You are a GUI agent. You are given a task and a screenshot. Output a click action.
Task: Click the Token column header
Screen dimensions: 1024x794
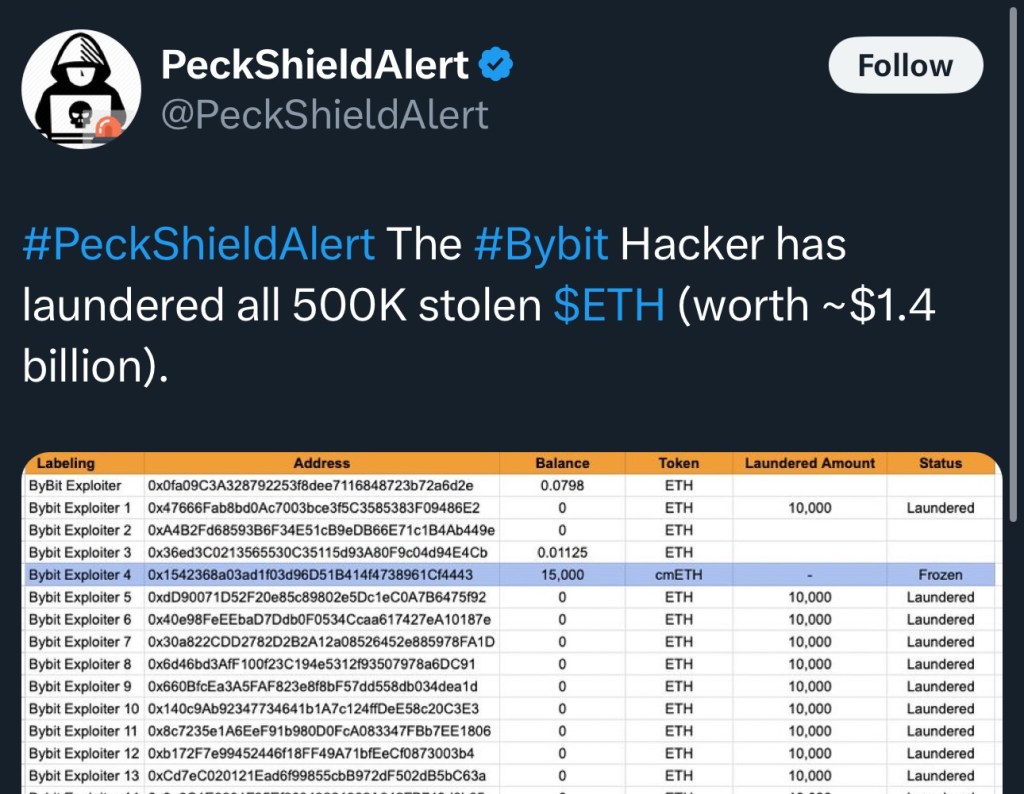(x=679, y=463)
